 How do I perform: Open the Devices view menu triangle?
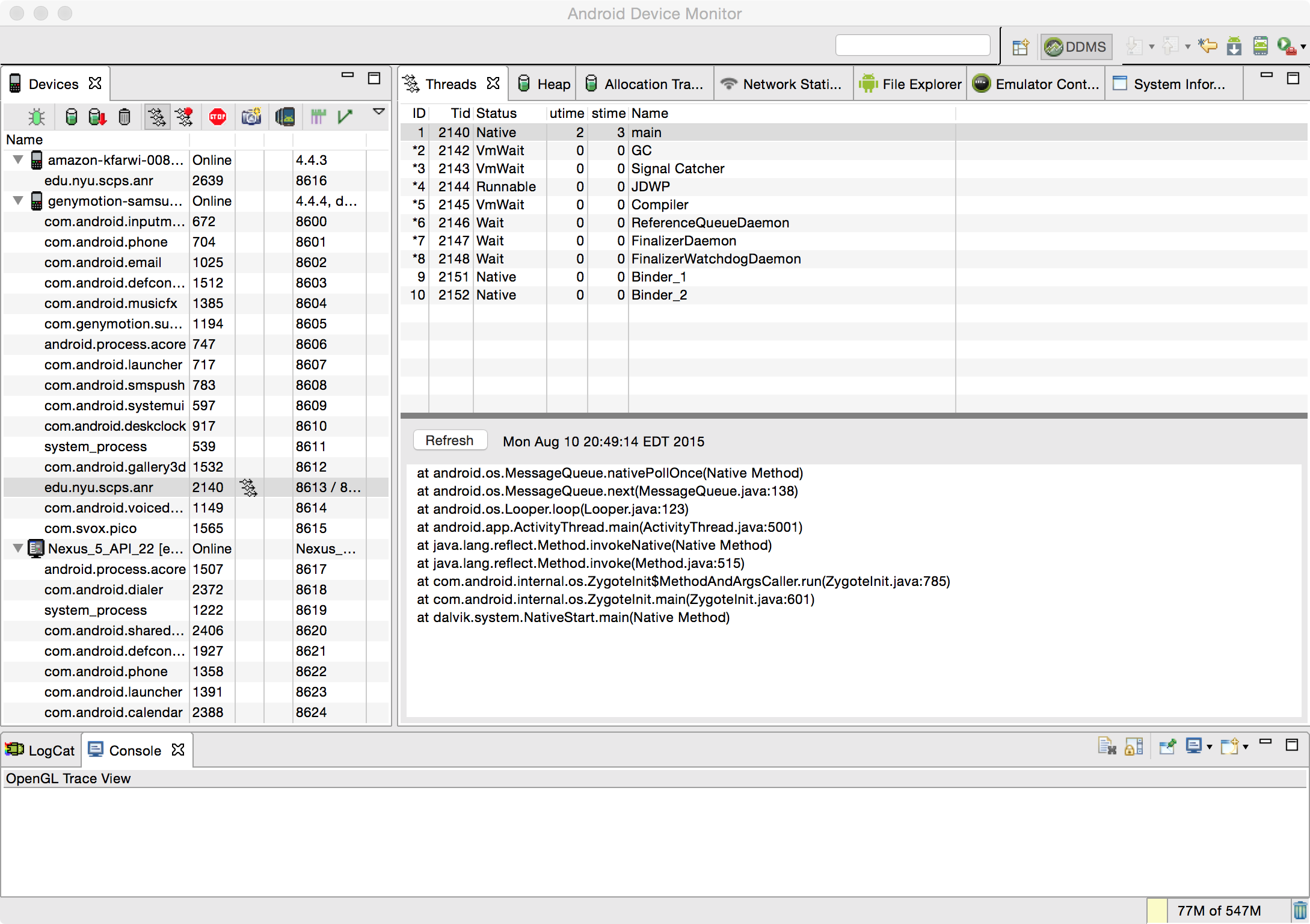click(379, 111)
